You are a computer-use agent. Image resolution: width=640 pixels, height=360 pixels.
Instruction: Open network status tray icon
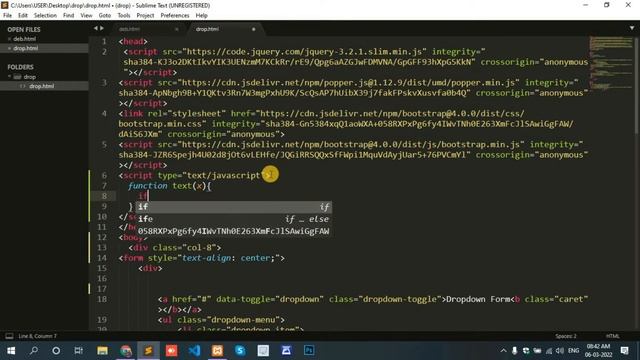pos(549,351)
